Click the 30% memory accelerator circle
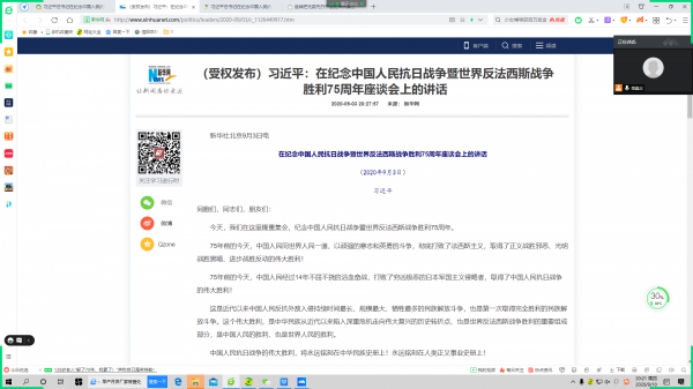The height and width of the screenshot is (389, 693). pos(657,298)
